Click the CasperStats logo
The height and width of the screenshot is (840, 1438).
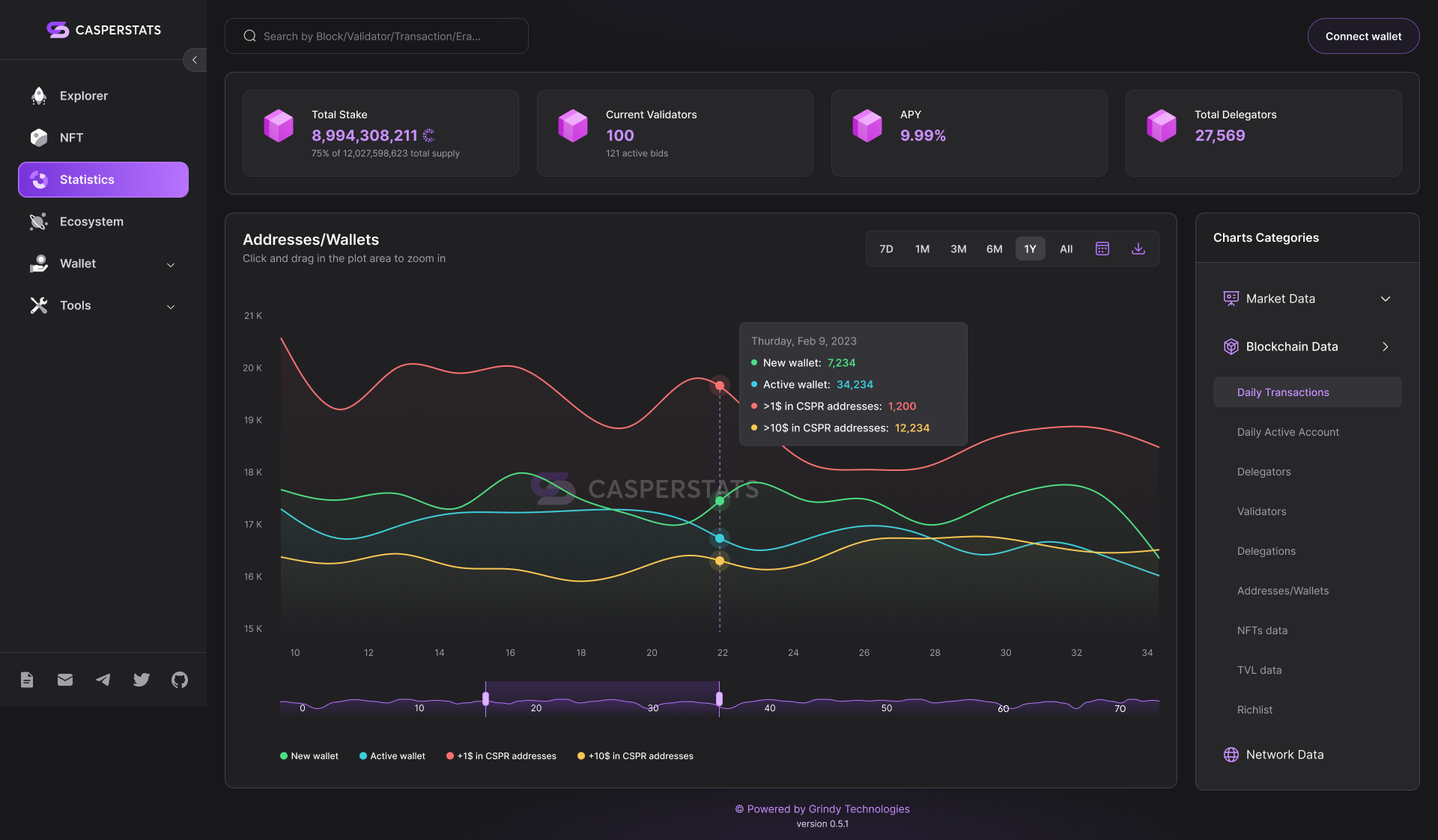103,30
